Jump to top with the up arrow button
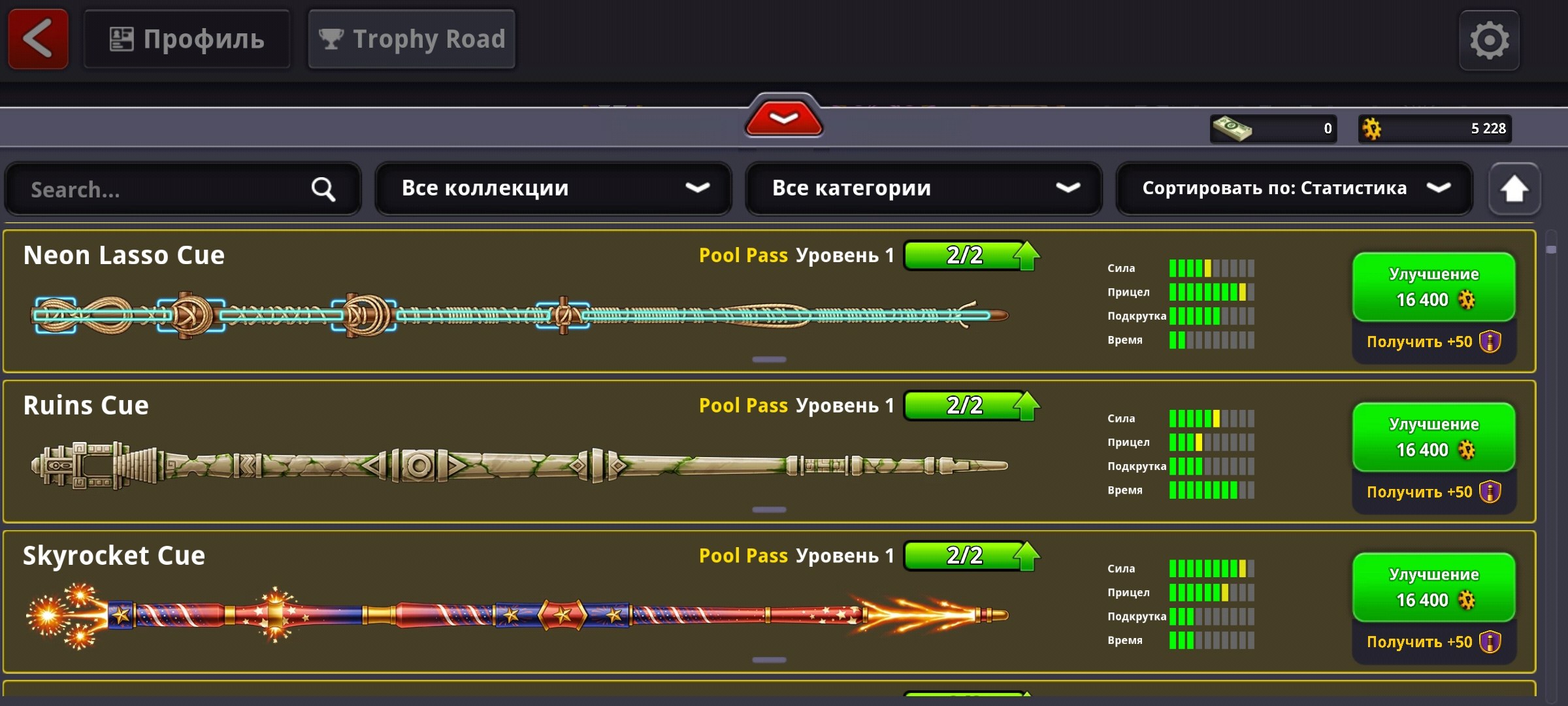 [1514, 190]
